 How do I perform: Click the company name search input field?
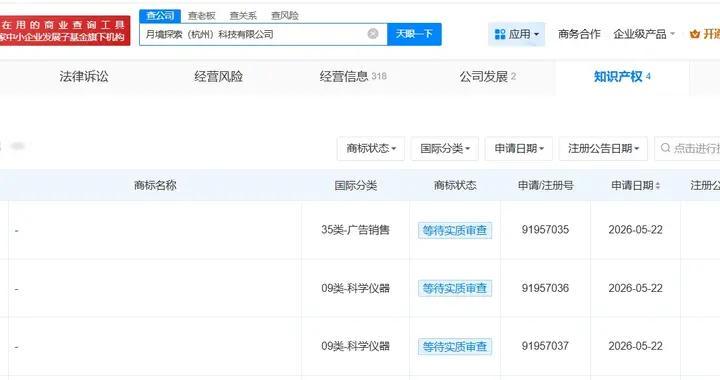pyautogui.click(x=263, y=34)
